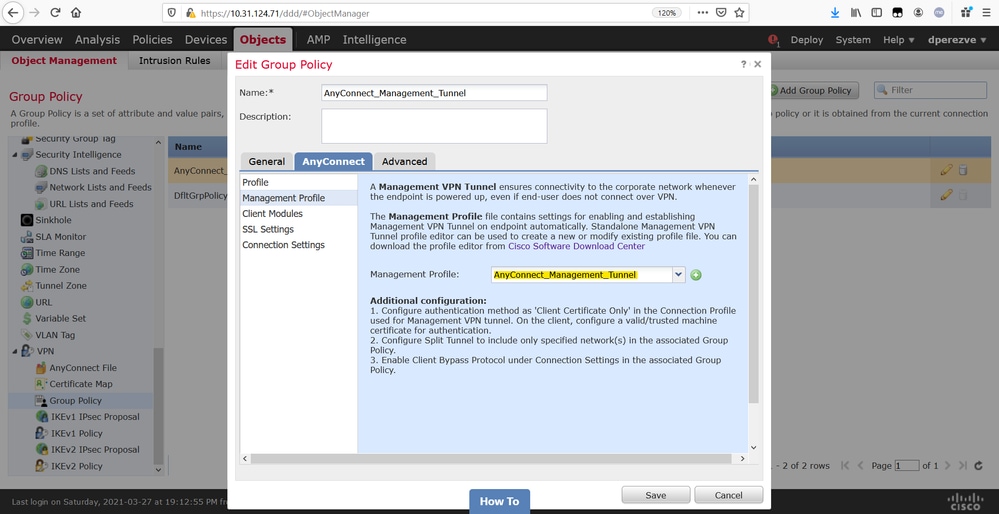The image size is (999, 514).
Task: Collapse the Security Intelligence tree node
Action: [15, 155]
